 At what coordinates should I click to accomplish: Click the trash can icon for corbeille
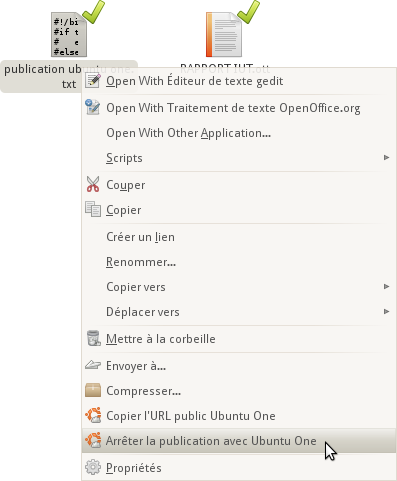coord(93,338)
